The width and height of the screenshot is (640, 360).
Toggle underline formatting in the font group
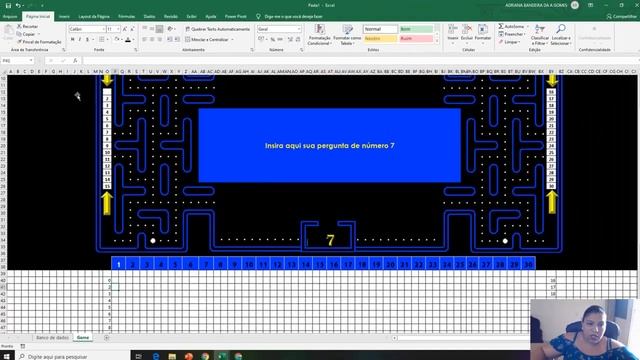(x=87, y=40)
